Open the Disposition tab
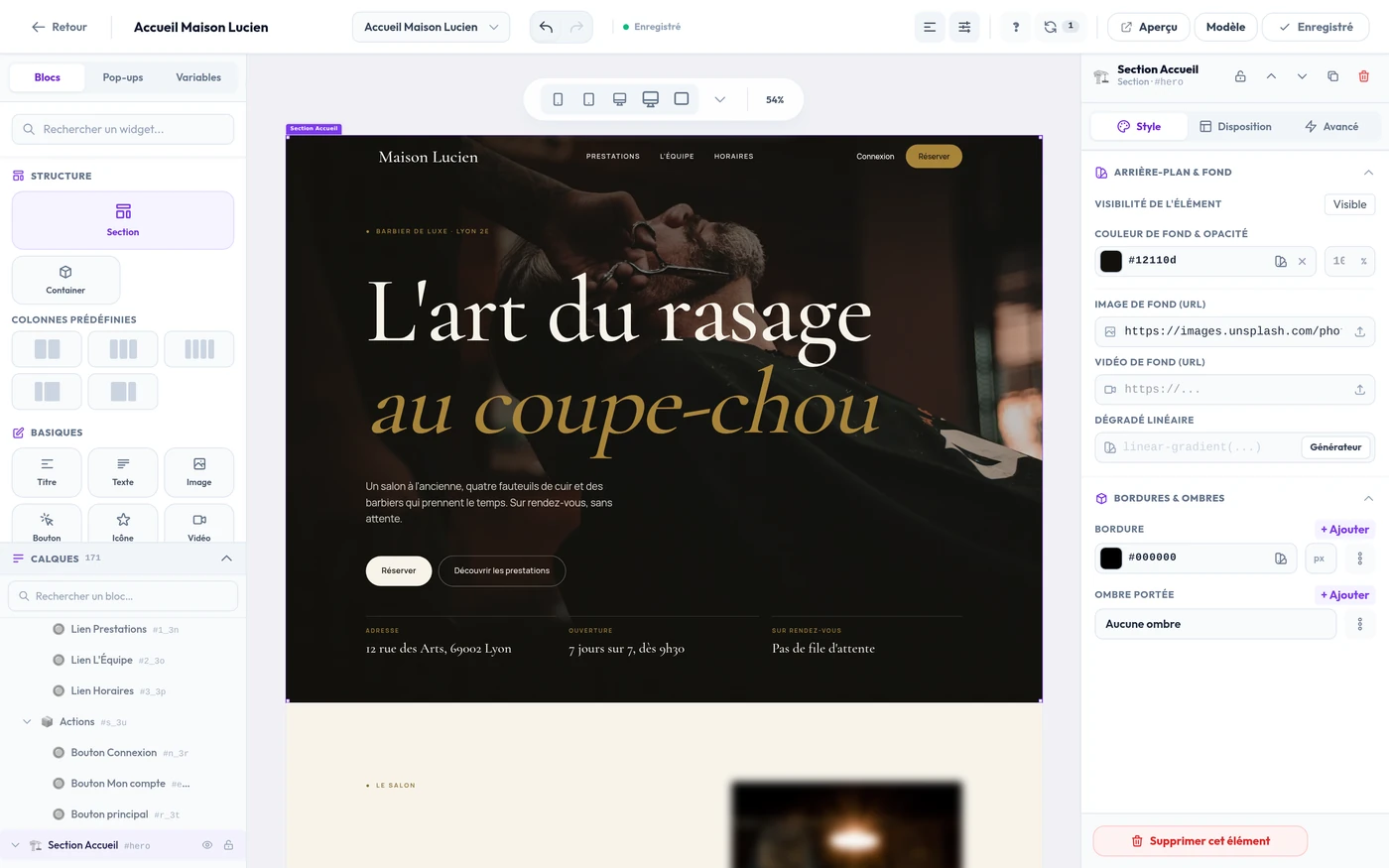The height and width of the screenshot is (868, 1389). tap(1235, 126)
